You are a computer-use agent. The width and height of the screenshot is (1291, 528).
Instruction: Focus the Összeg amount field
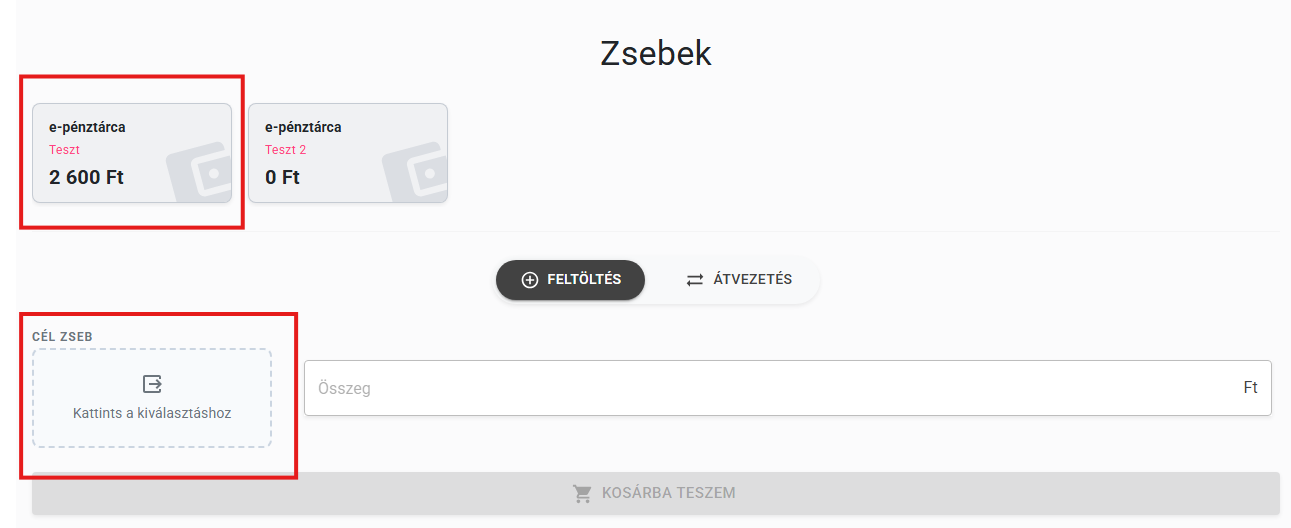(x=788, y=388)
